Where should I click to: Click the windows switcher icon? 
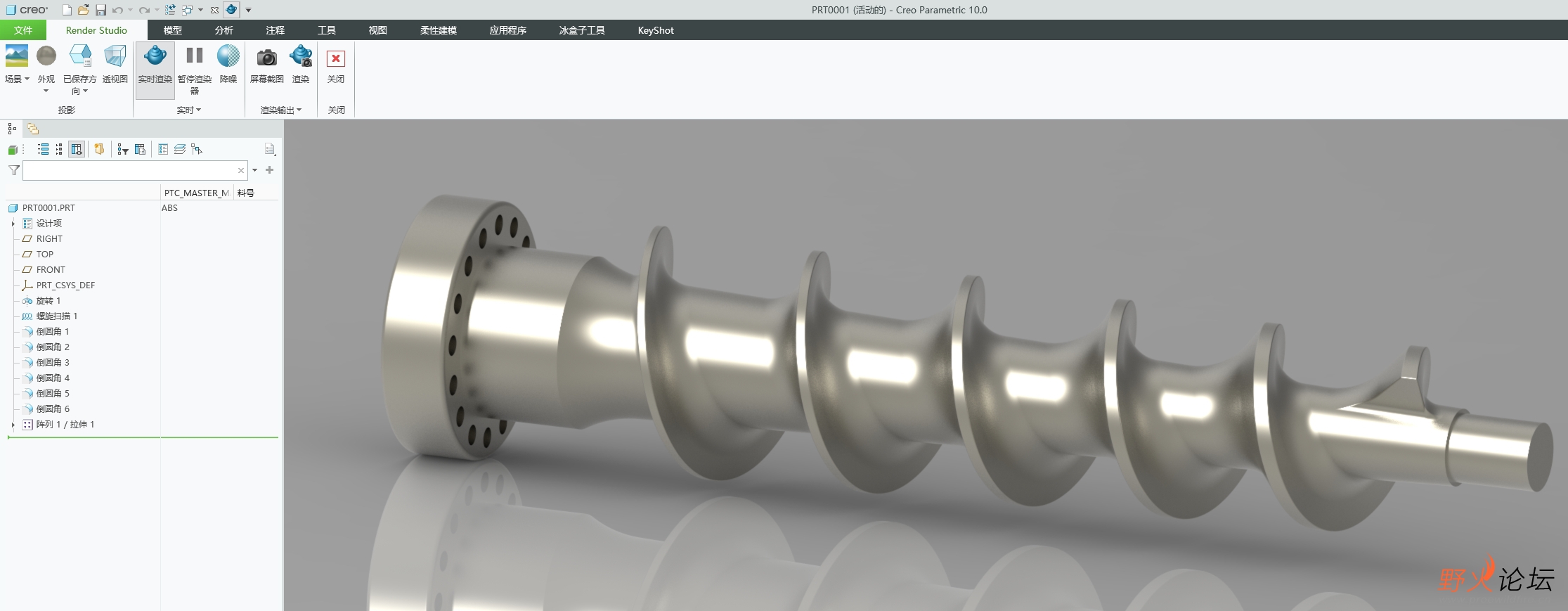(188, 10)
